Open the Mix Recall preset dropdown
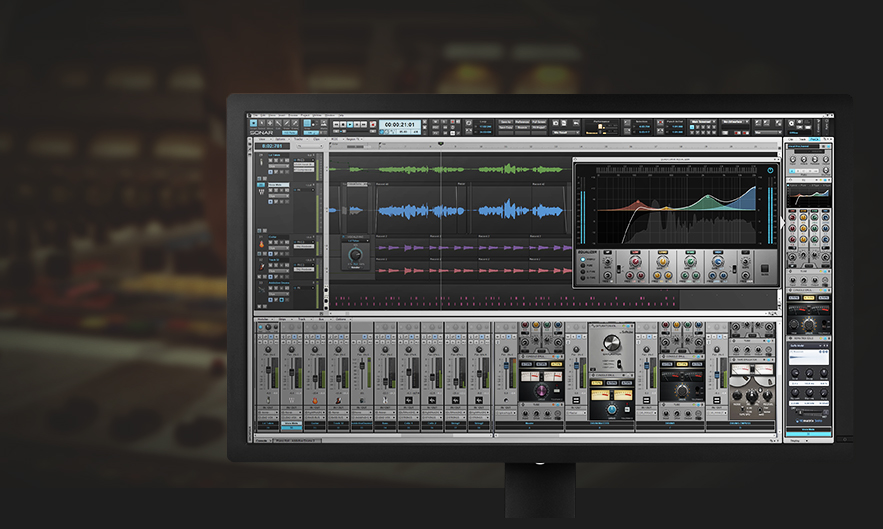 (566, 132)
